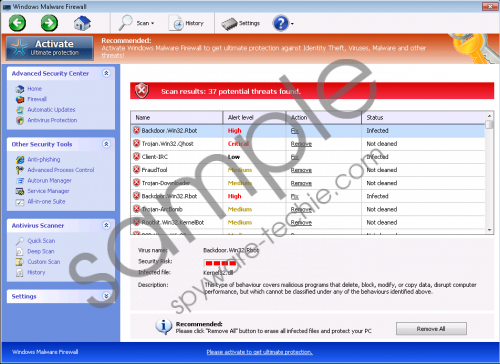Viewport: 500px width, 364px height.
Task: Open History in the top toolbar
Action: pos(186,23)
